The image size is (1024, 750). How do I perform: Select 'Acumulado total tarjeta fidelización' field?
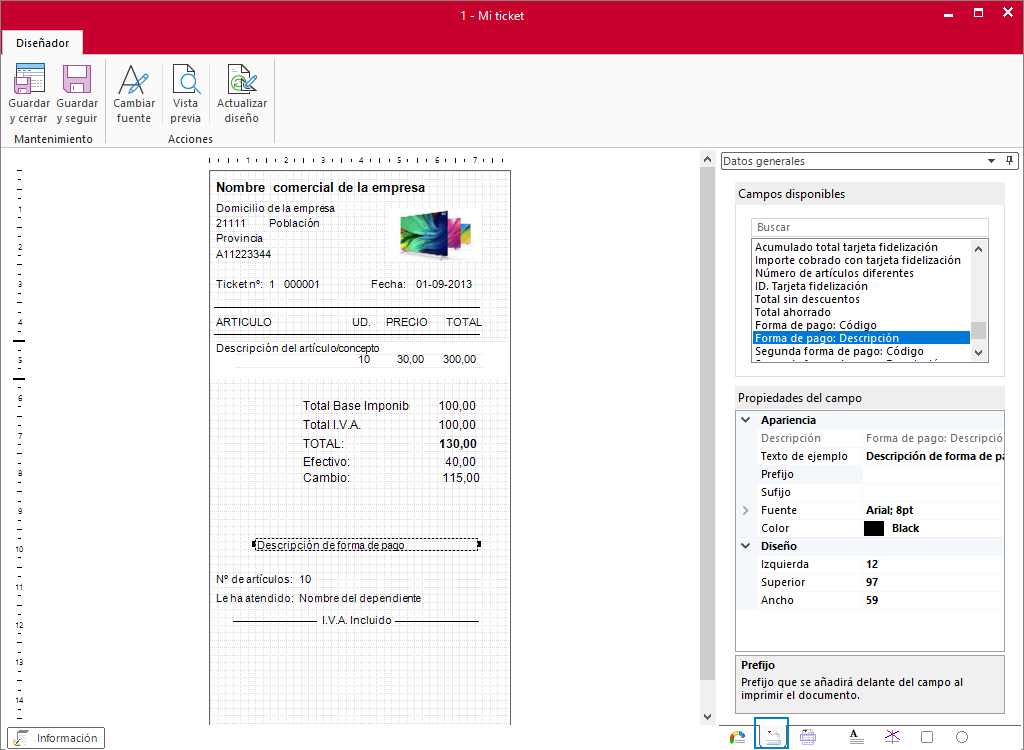click(846, 247)
